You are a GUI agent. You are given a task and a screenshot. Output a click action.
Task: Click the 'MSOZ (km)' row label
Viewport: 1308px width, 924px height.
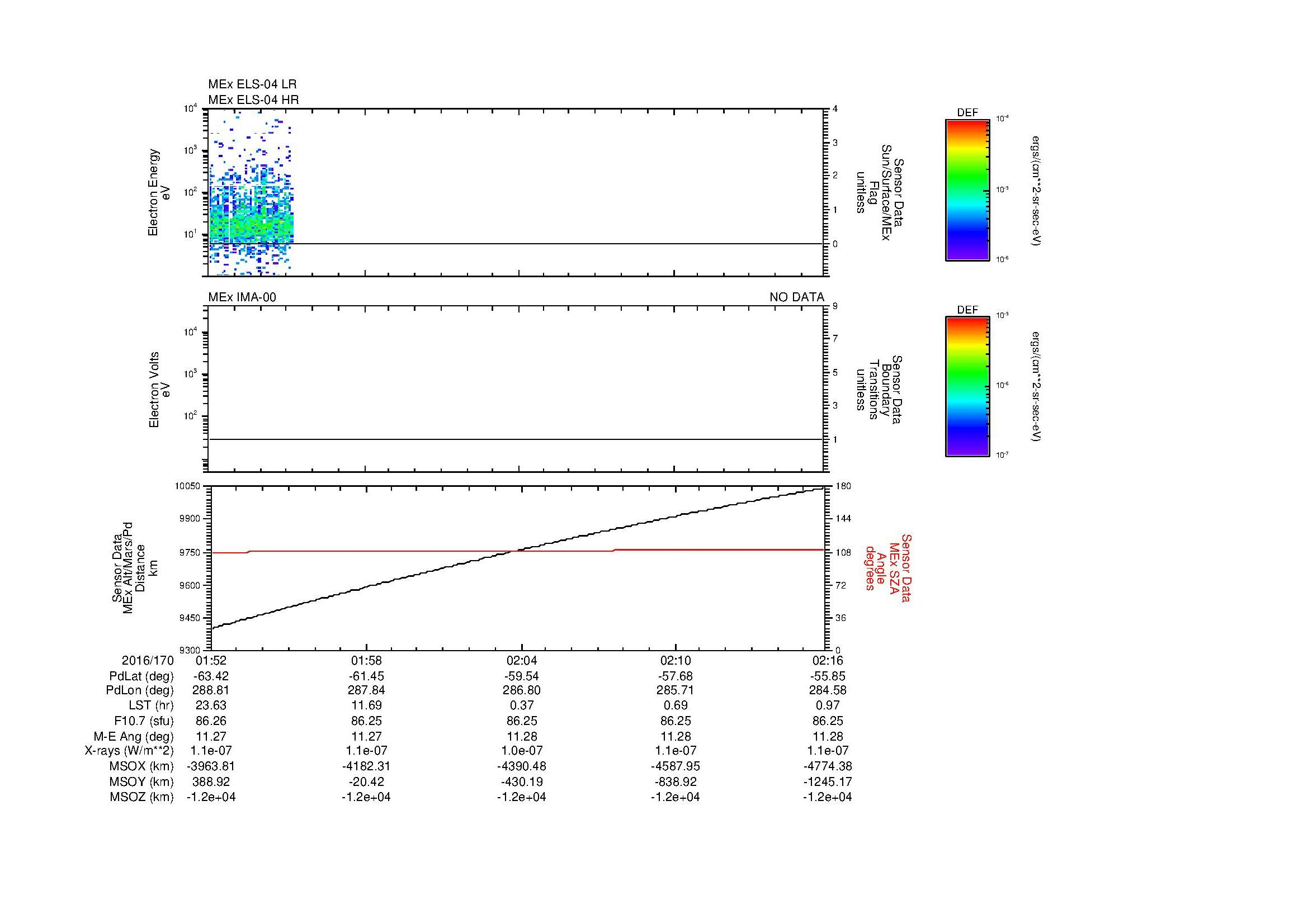pos(141,797)
